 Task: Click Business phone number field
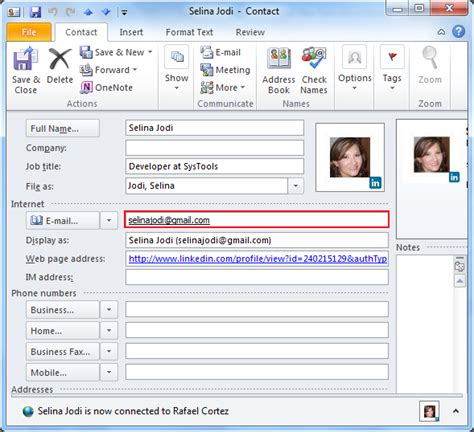point(257,309)
